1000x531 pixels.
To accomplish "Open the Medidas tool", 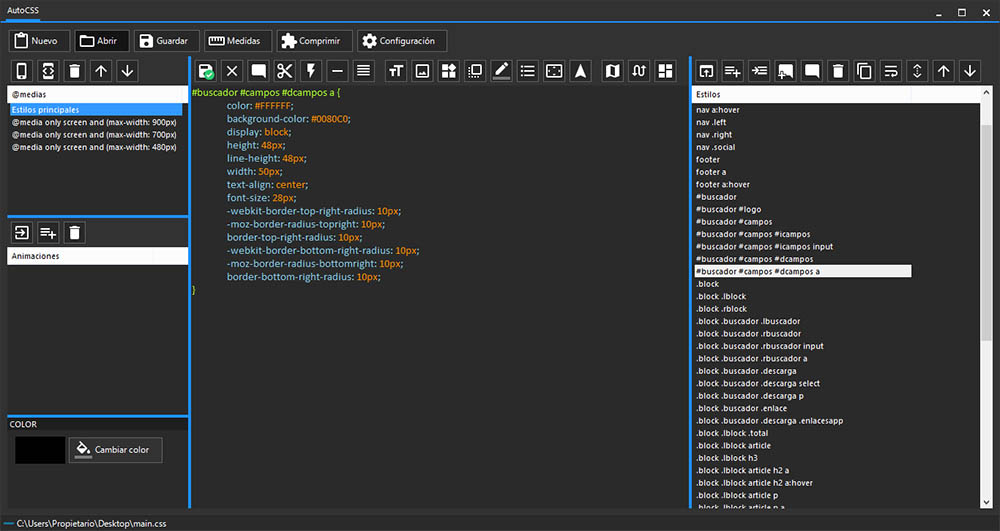I will point(238,41).
